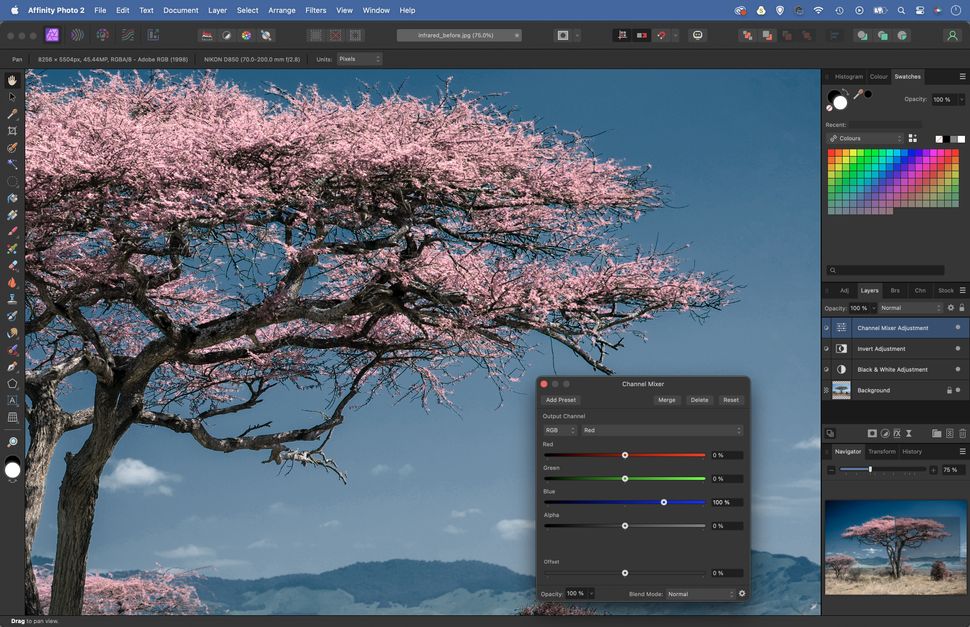Click the Channel Mixer settings gear icon
The image size is (970, 627).
(742, 593)
